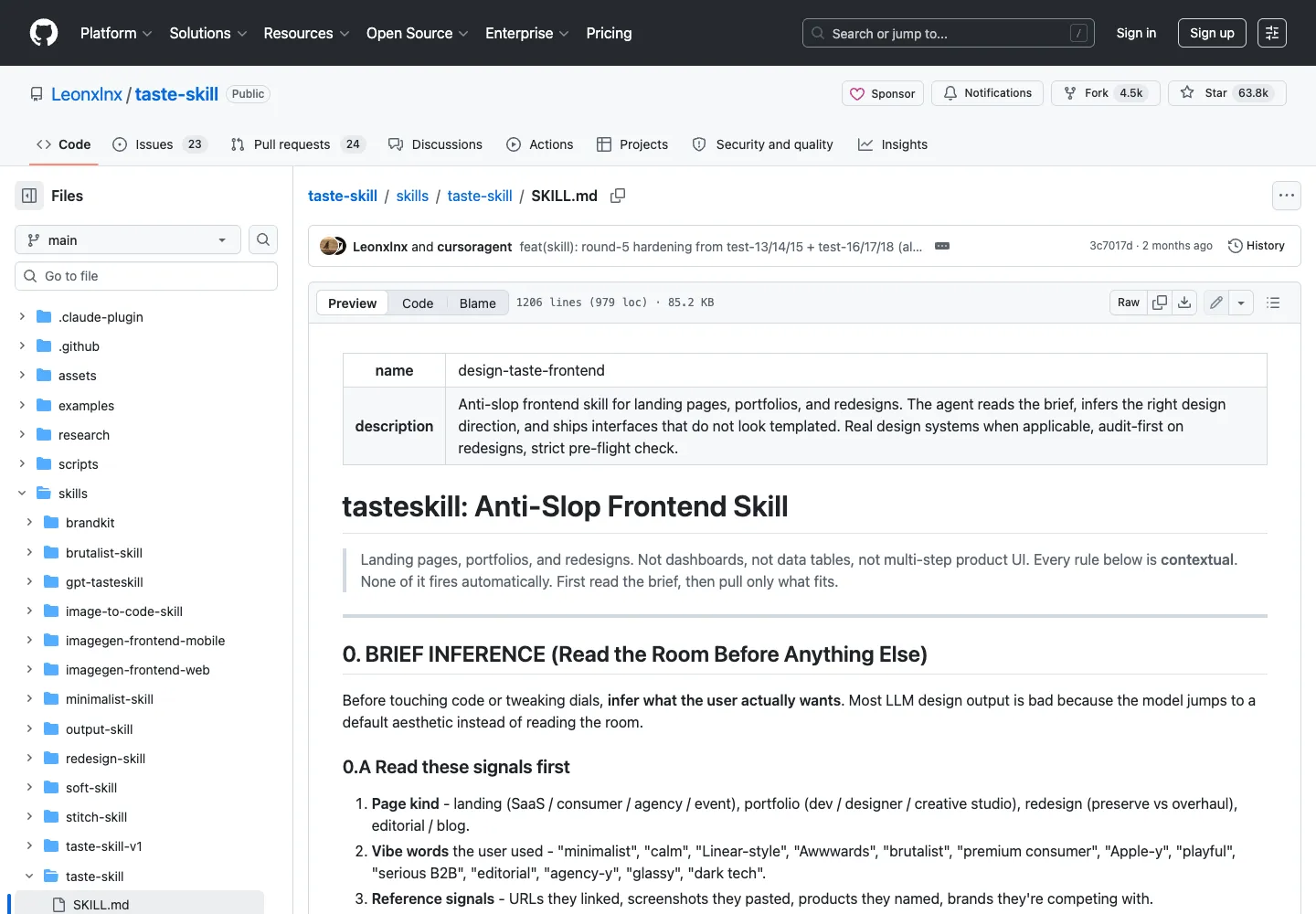Image resolution: width=1316 pixels, height=914 pixels.
Task: Expand the research folder
Action: 22,435
